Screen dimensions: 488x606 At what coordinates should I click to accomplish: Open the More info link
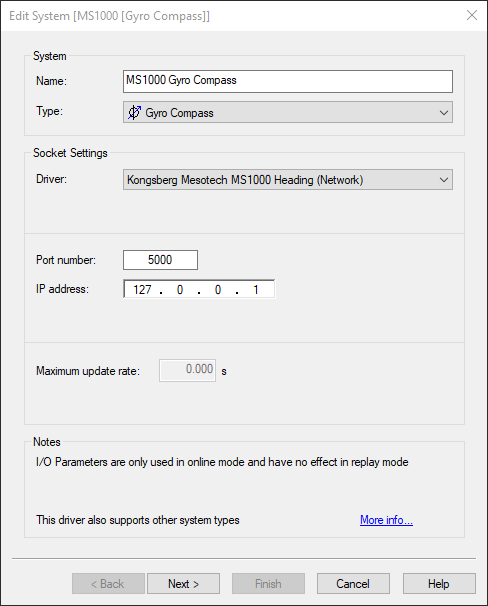tap(386, 520)
